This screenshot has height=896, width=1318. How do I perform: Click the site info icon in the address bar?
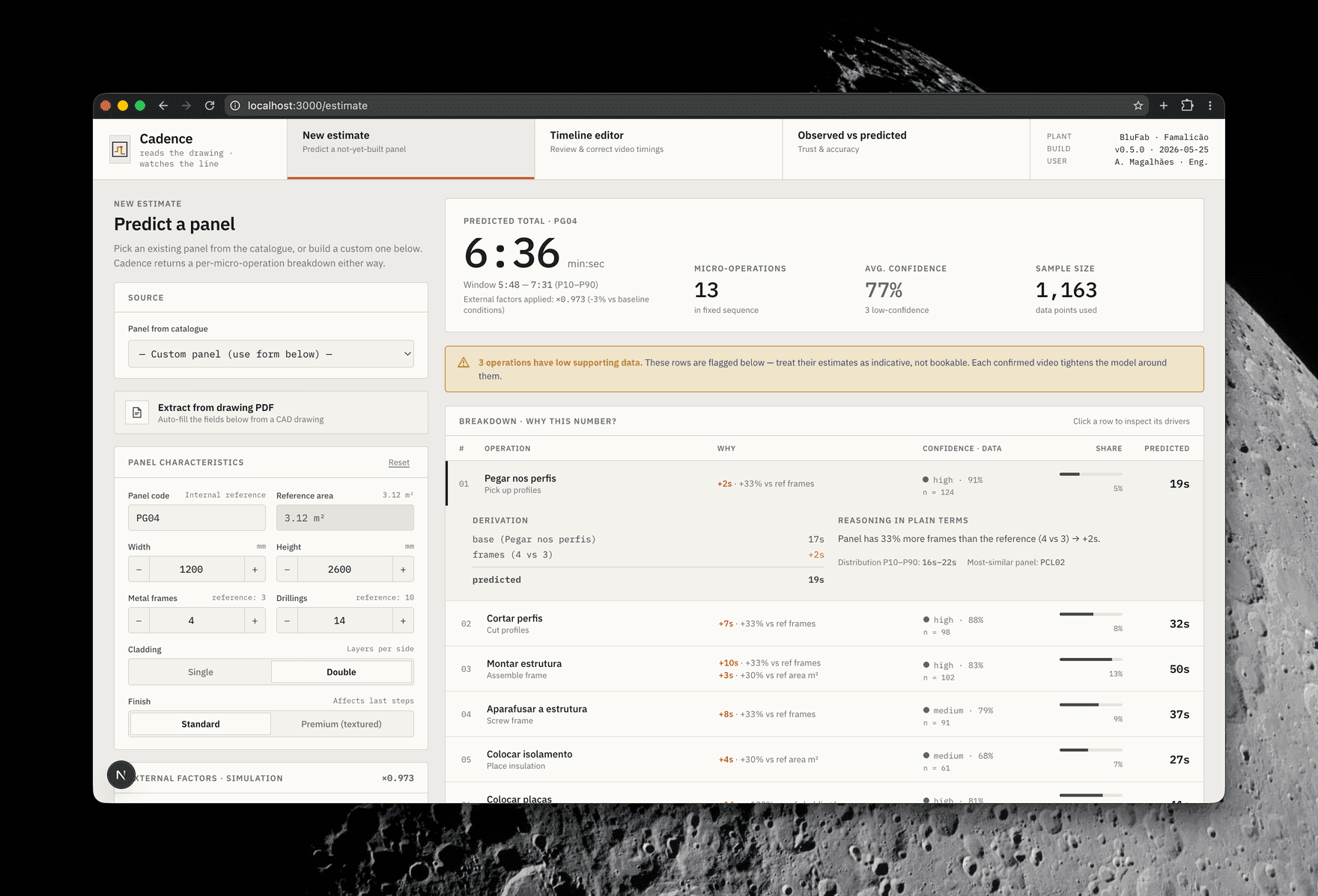coord(235,106)
